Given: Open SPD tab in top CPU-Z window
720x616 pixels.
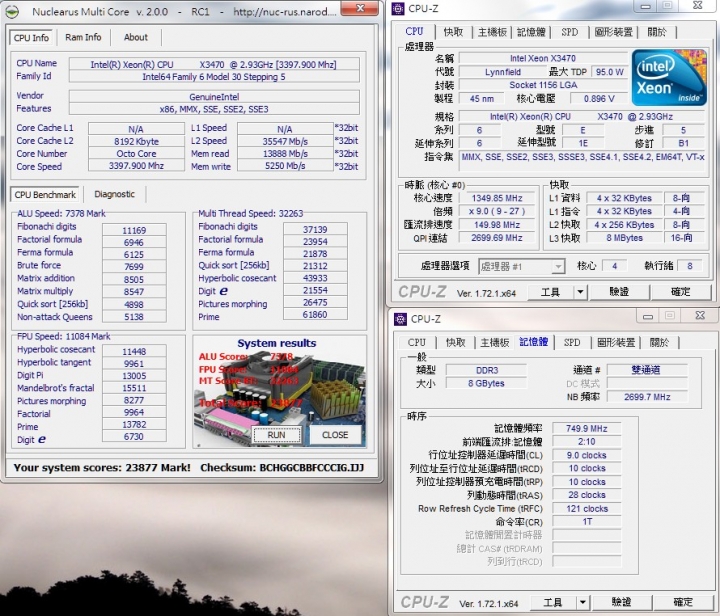Looking at the screenshot, I should point(569,32).
